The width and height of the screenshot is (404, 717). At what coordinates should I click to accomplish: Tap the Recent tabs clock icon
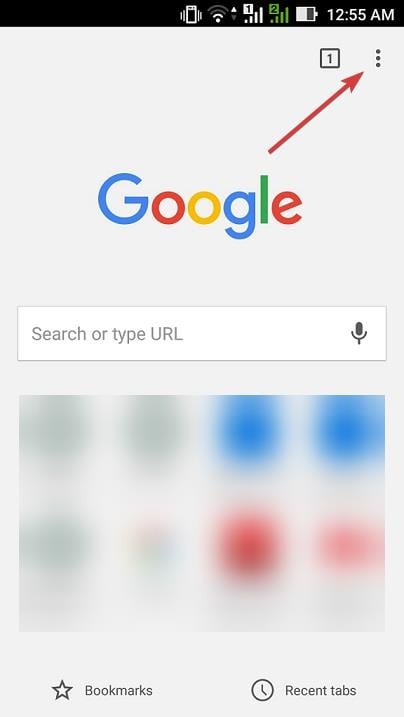click(x=262, y=690)
